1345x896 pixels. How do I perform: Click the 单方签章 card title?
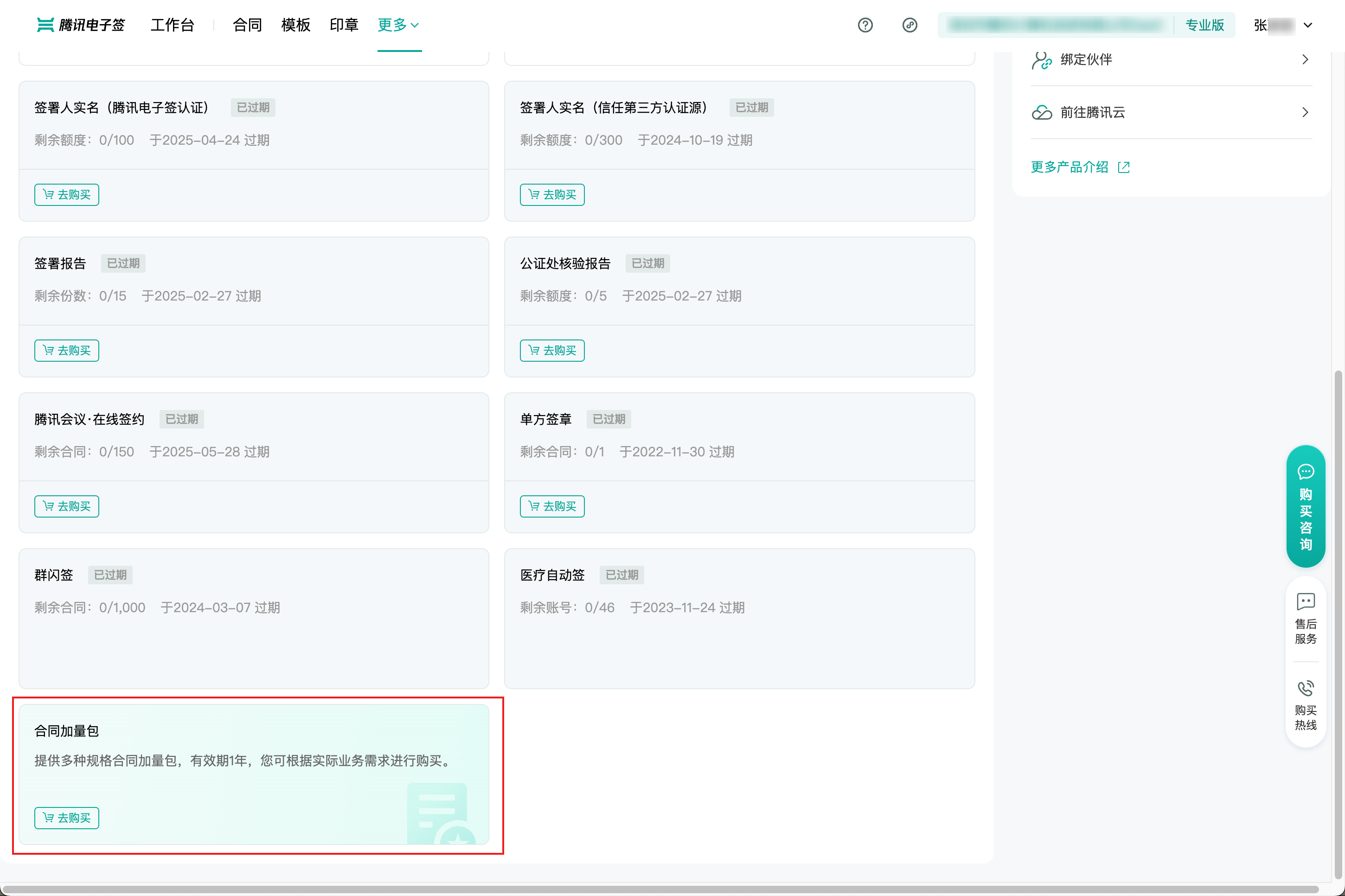click(546, 419)
